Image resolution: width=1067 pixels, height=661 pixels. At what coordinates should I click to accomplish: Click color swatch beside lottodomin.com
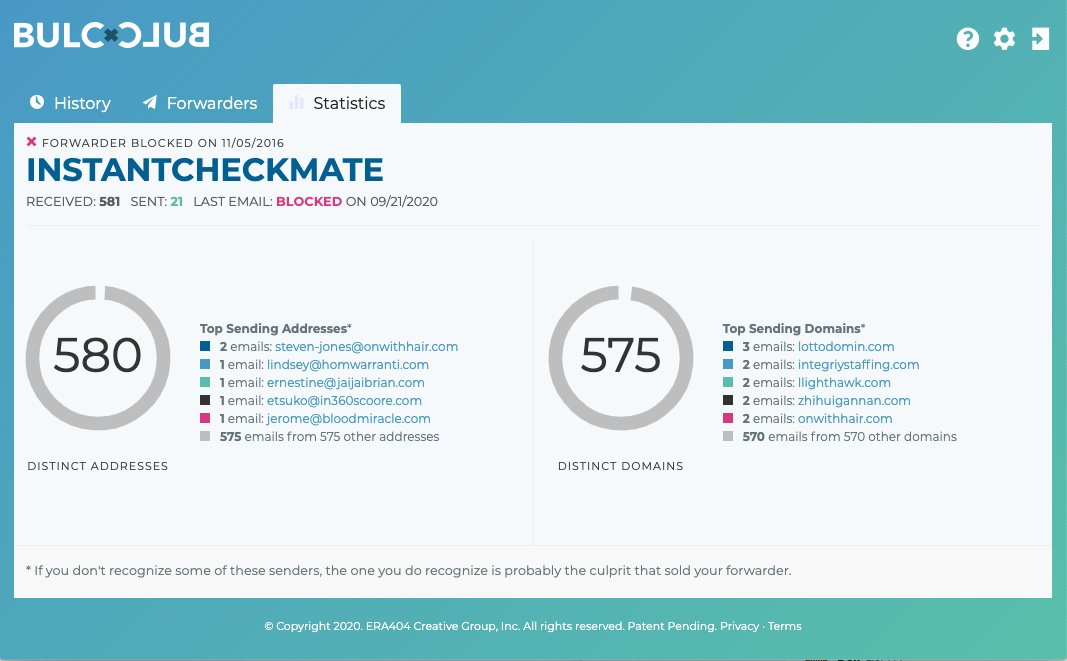click(728, 346)
